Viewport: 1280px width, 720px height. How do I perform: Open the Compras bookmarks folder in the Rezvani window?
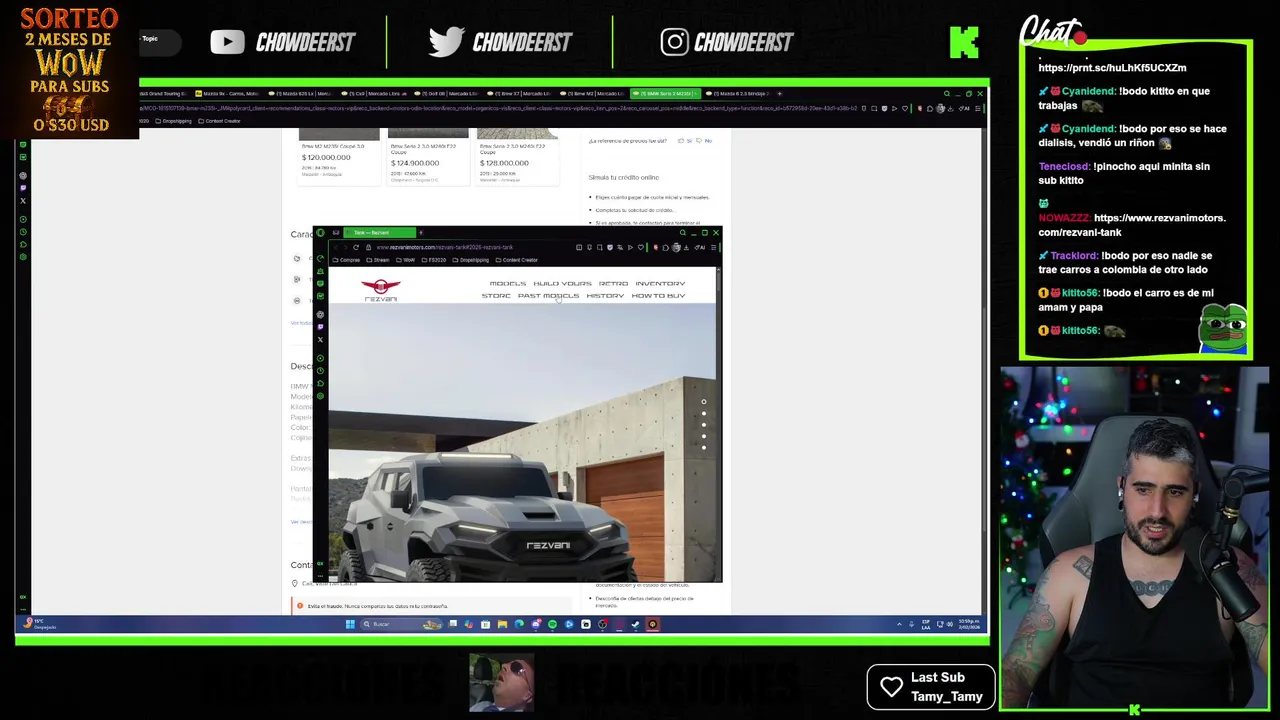point(346,260)
